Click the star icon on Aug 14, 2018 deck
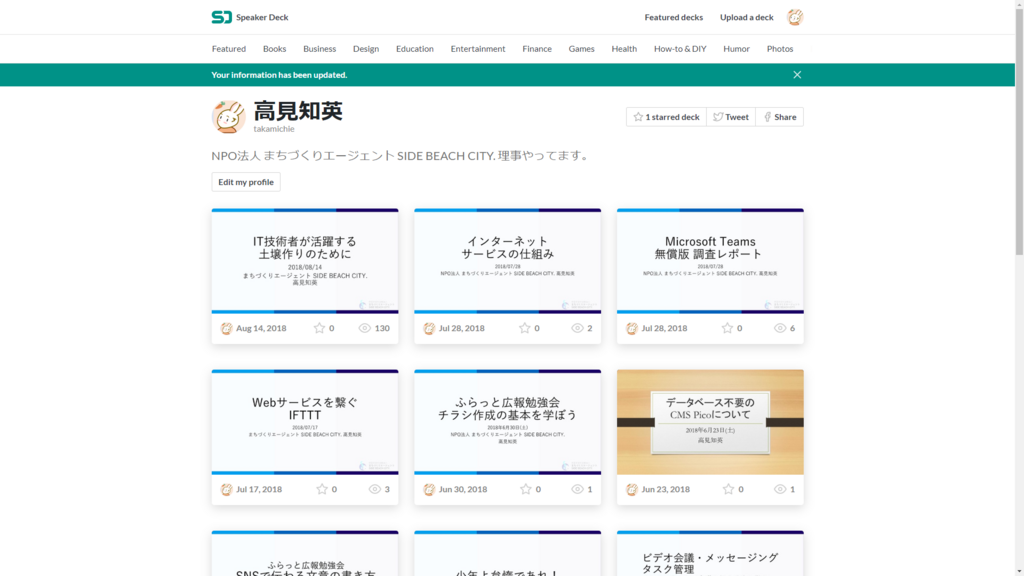The width and height of the screenshot is (1024, 576). point(319,328)
